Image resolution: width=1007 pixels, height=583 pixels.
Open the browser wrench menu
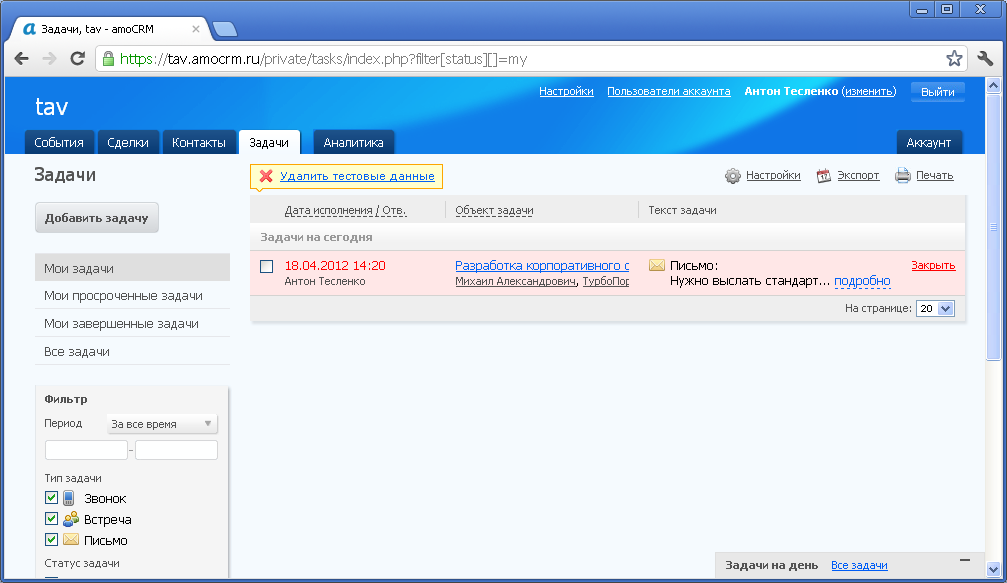point(986,59)
